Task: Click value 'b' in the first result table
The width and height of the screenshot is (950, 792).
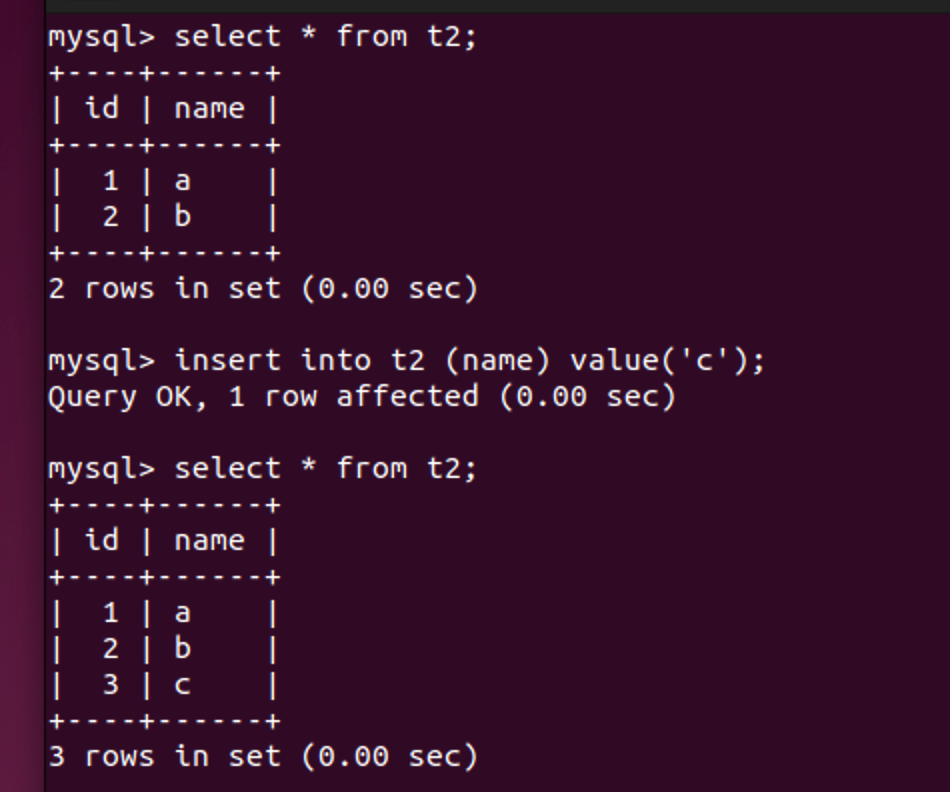Action: pos(182,217)
